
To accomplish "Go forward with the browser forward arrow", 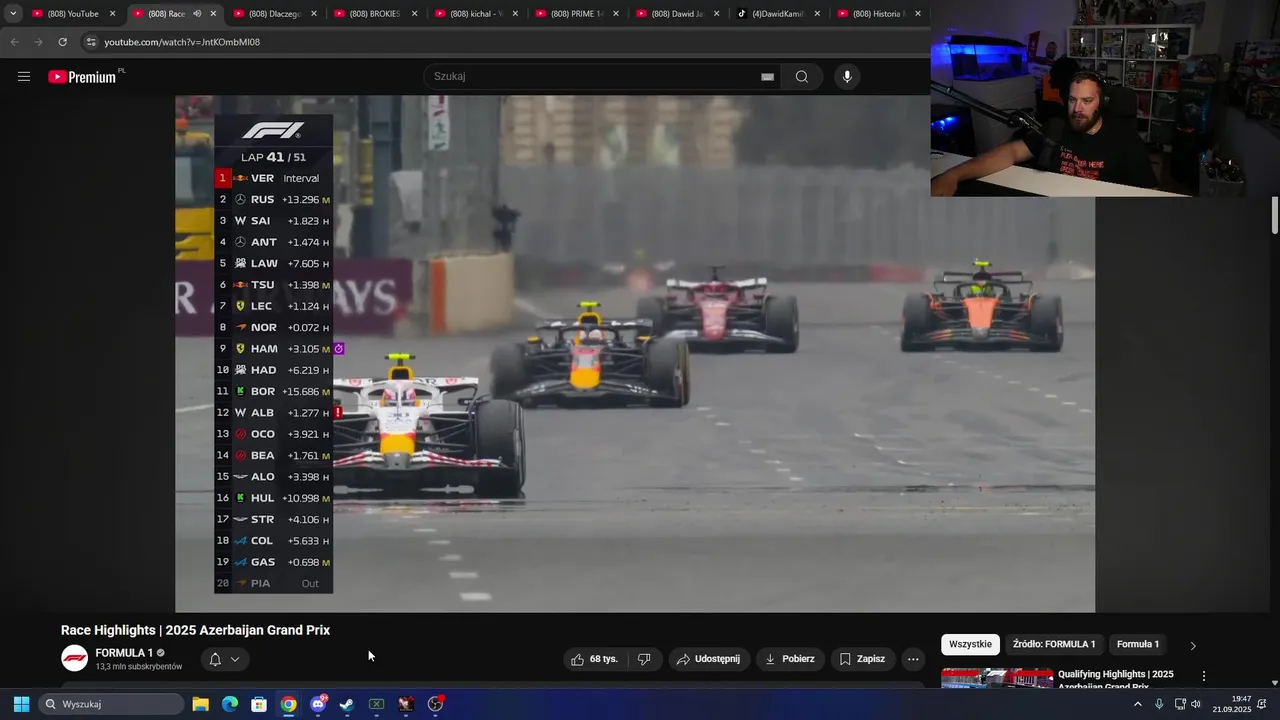I will point(38,42).
